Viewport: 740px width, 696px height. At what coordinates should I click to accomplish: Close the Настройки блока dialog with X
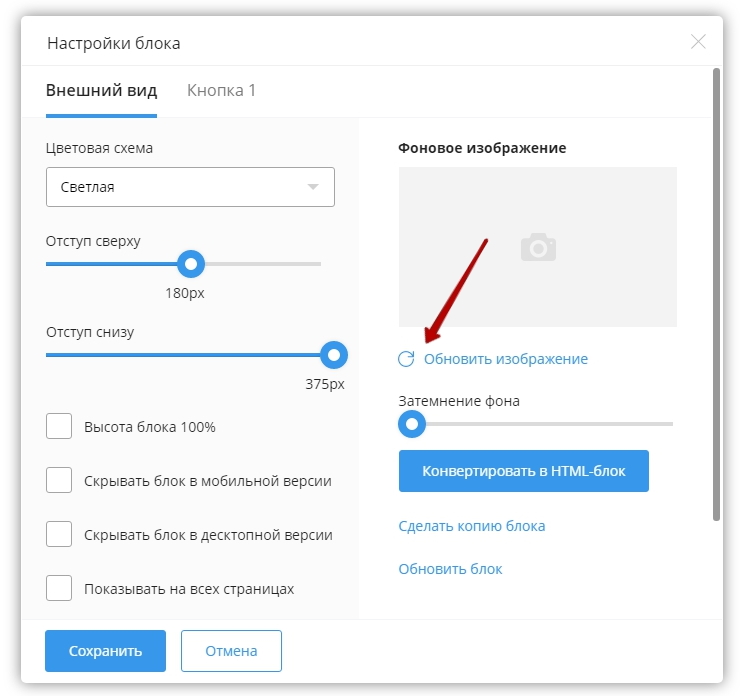coord(698,42)
